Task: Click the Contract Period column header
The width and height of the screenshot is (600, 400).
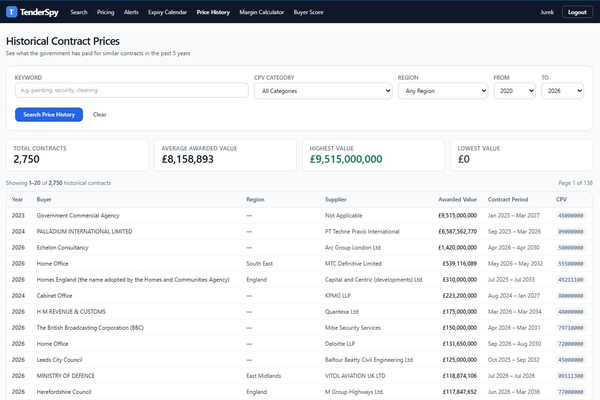Action: tap(508, 199)
